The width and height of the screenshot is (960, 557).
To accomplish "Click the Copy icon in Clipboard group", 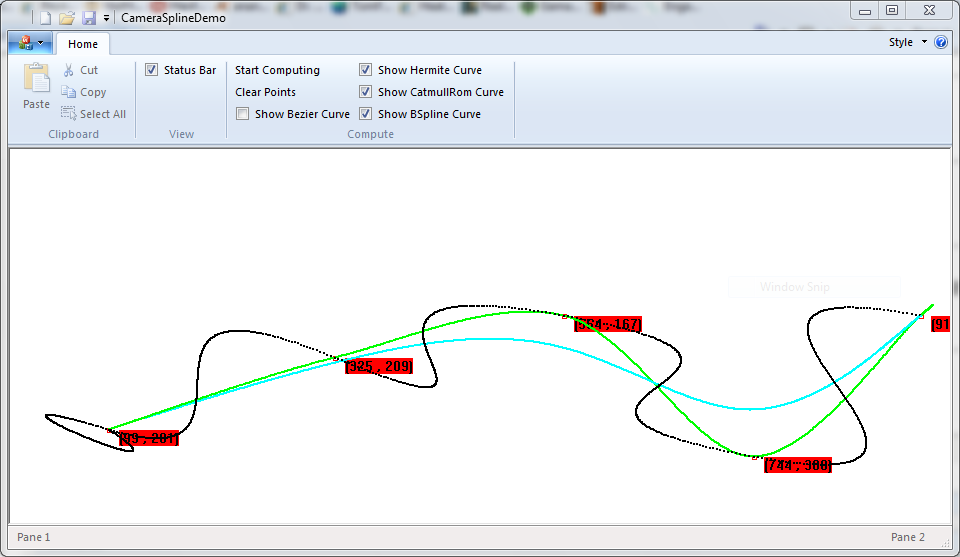I will click(x=69, y=92).
